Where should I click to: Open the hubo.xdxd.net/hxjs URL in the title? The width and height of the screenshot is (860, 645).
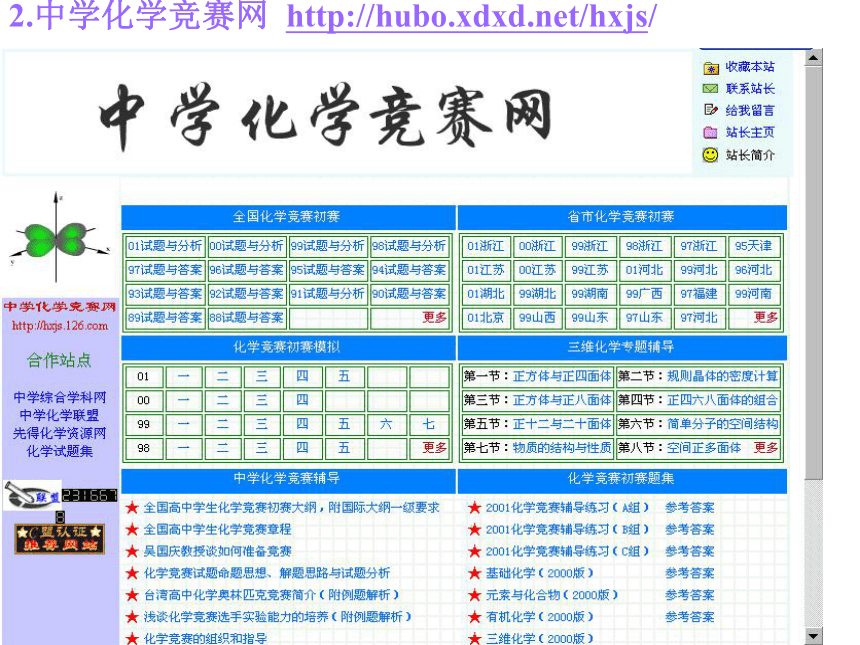click(471, 16)
